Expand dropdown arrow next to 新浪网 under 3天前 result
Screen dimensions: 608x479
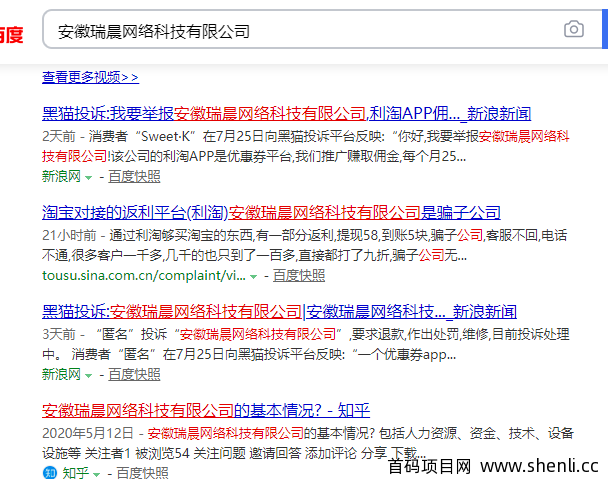(88, 375)
